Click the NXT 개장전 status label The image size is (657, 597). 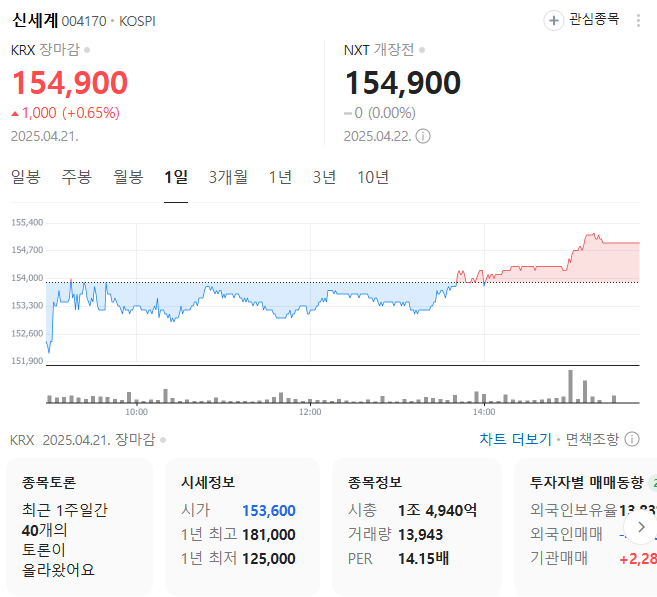point(379,50)
